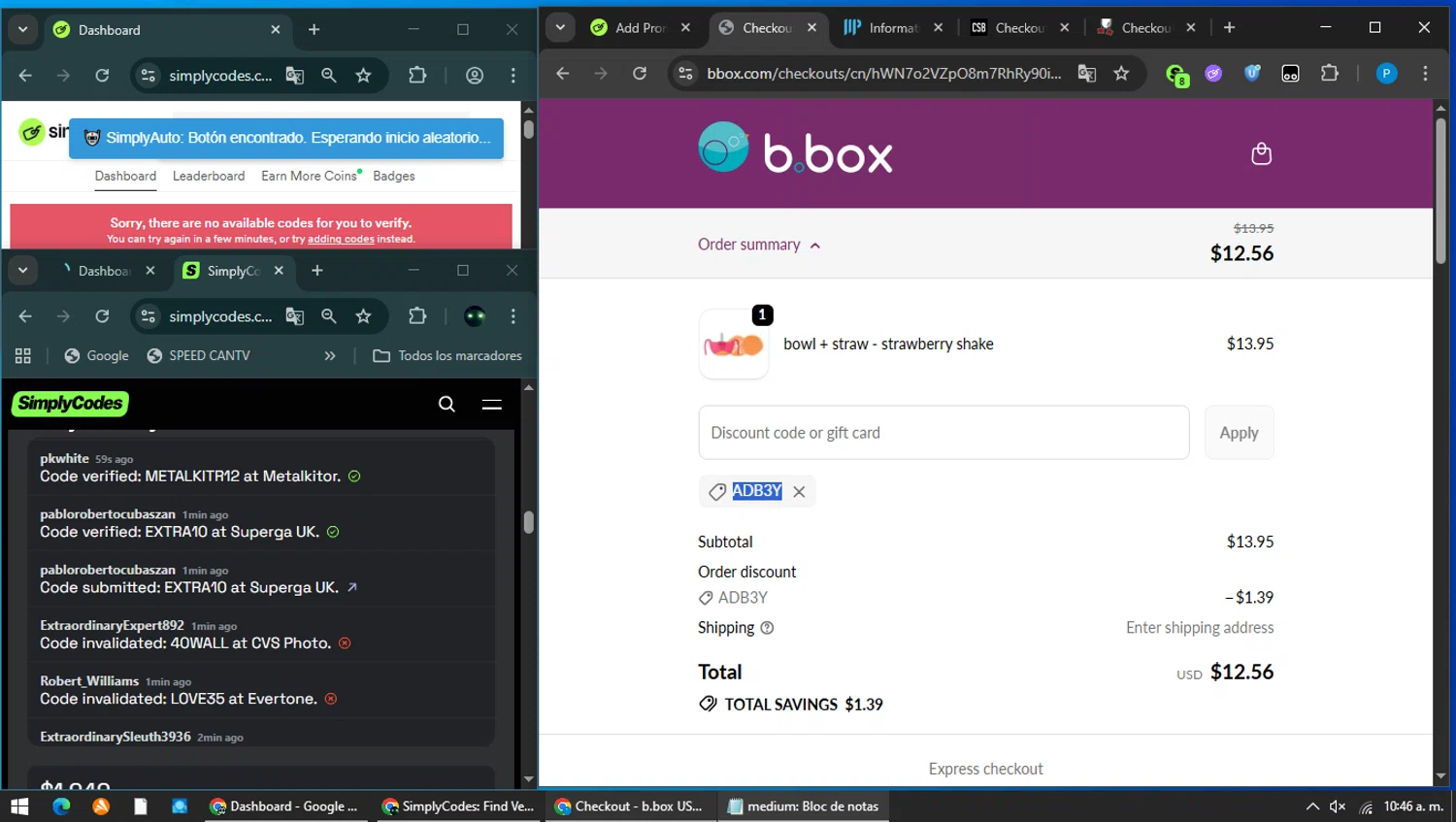Open the Todos los marcadores folder
The image size is (1456, 822).
coord(447,356)
